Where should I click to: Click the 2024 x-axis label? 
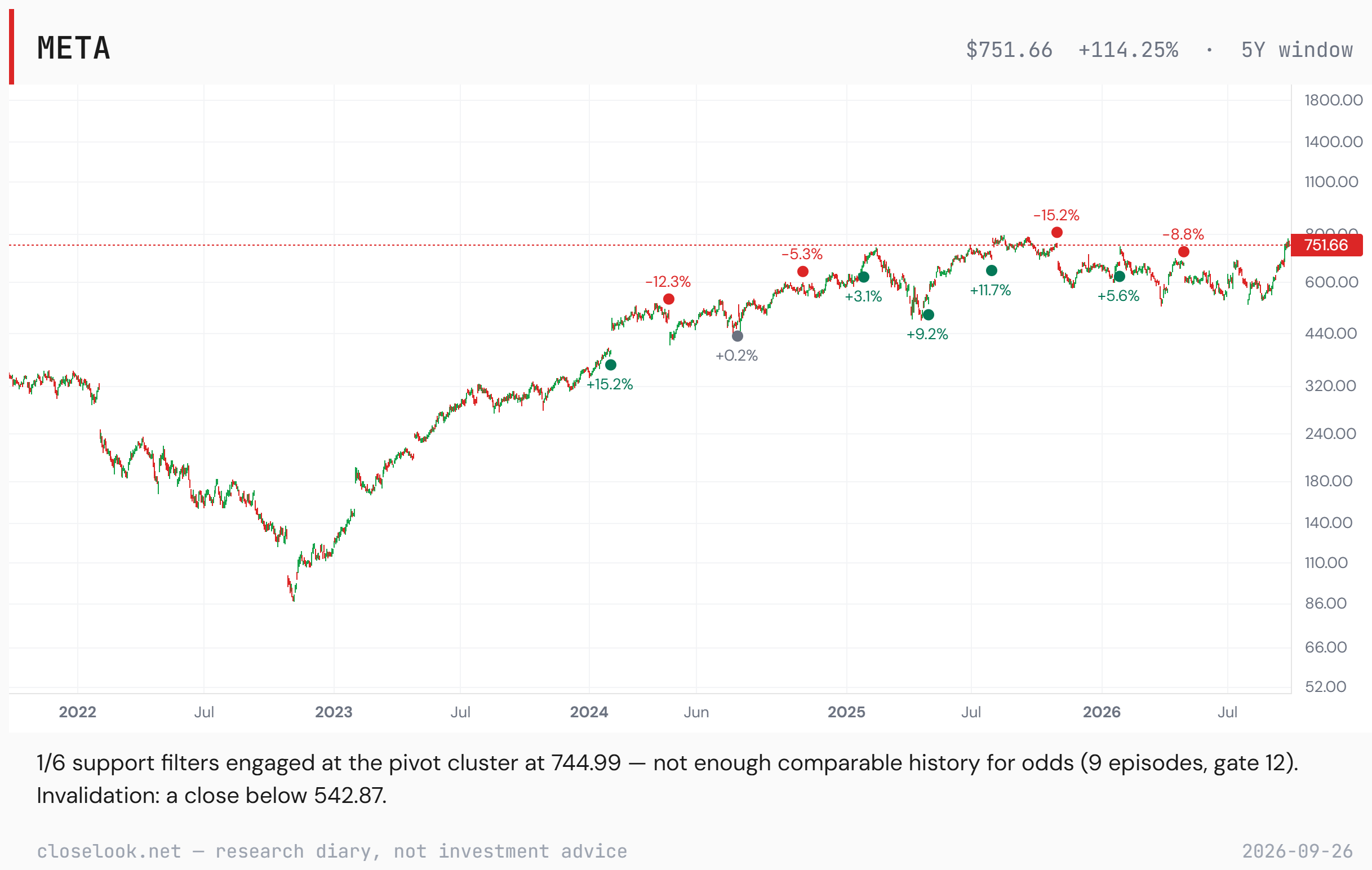click(x=589, y=712)
